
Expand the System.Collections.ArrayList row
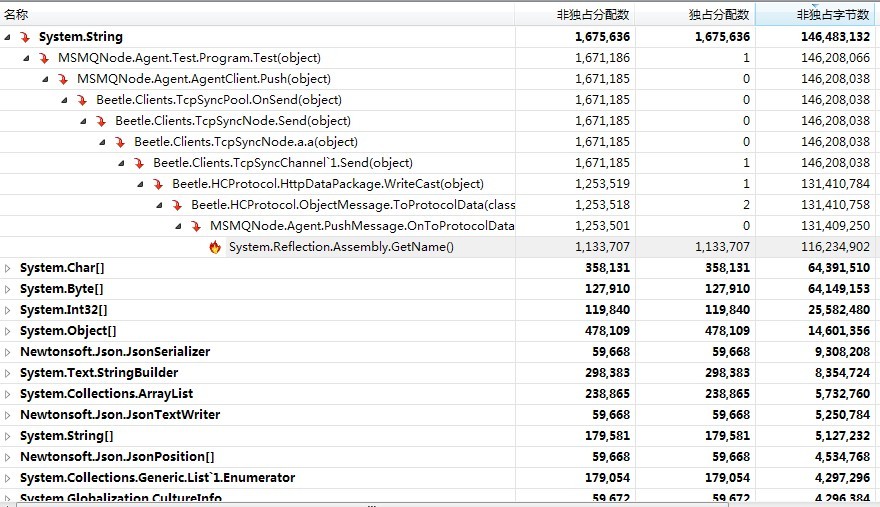coord(7,394)
